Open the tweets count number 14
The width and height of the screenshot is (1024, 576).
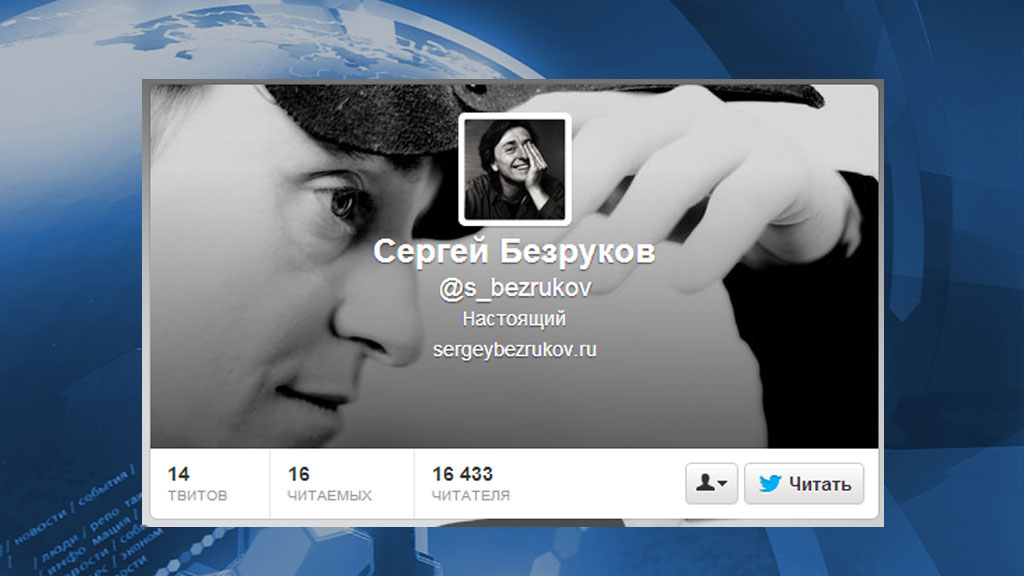pyautogui.click(x=178, y=474)
